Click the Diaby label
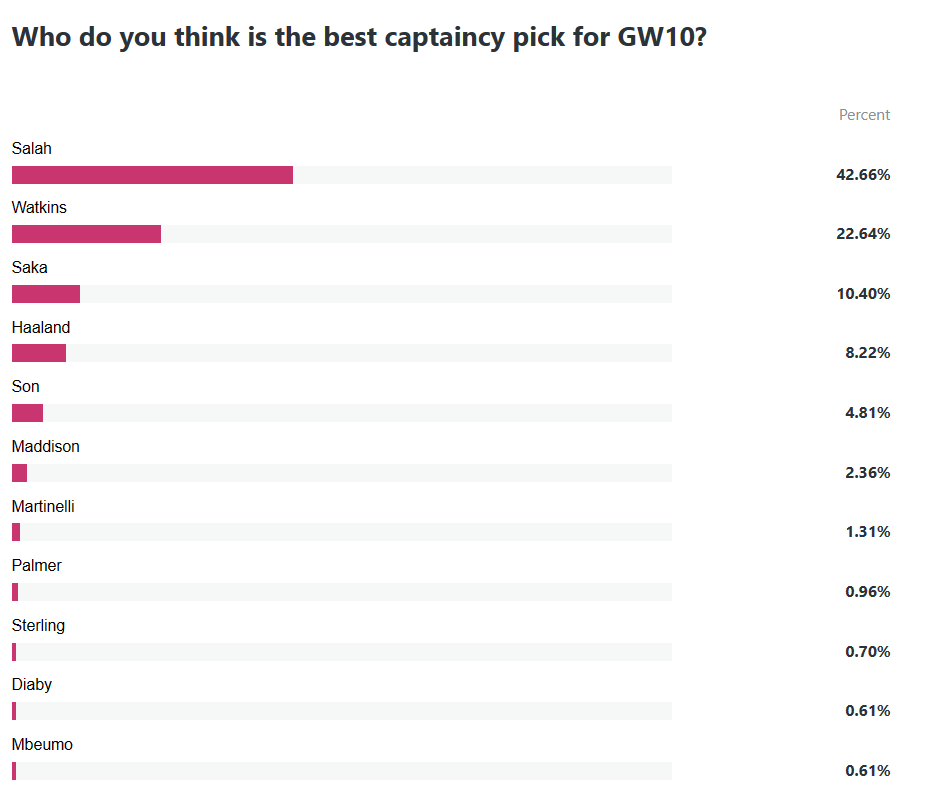944x793 pixels. [x=32, y=685]
